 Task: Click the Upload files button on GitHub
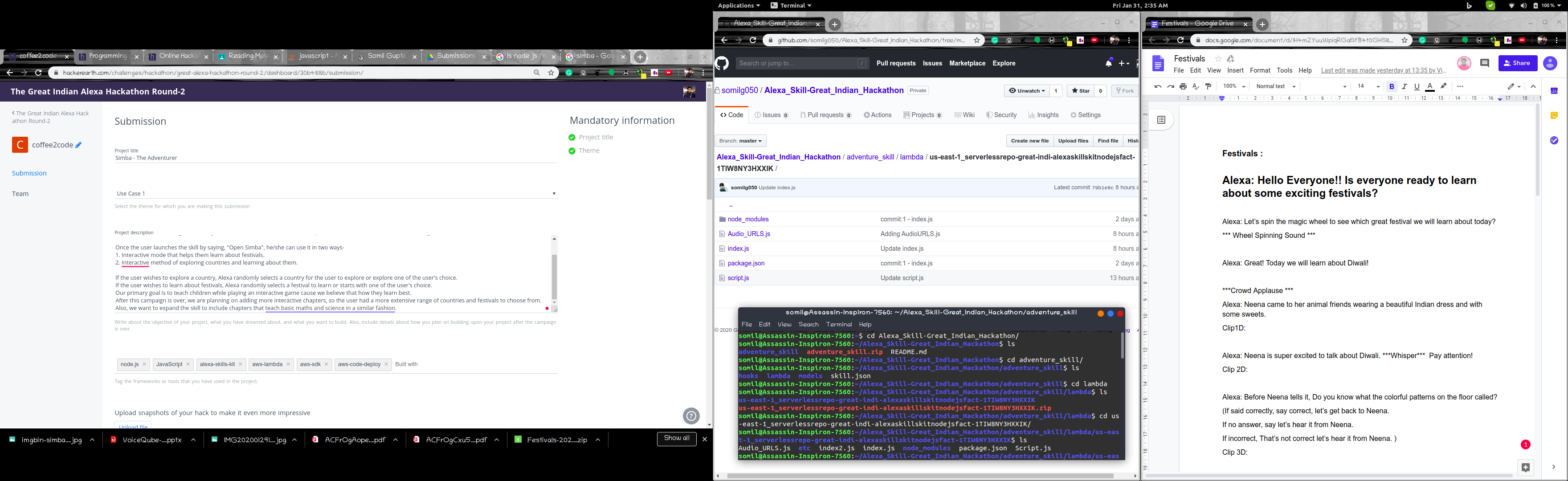[x=1073, y=141]
